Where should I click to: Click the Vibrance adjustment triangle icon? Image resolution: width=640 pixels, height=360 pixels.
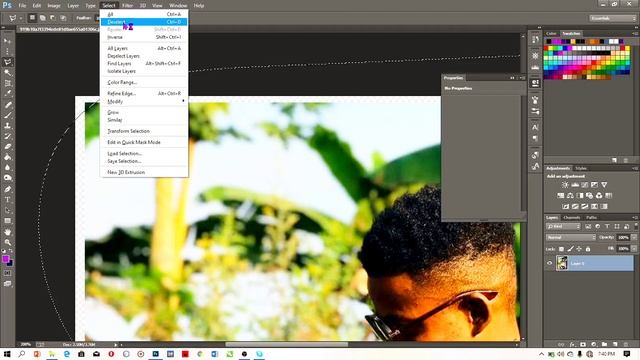(604, 185)
